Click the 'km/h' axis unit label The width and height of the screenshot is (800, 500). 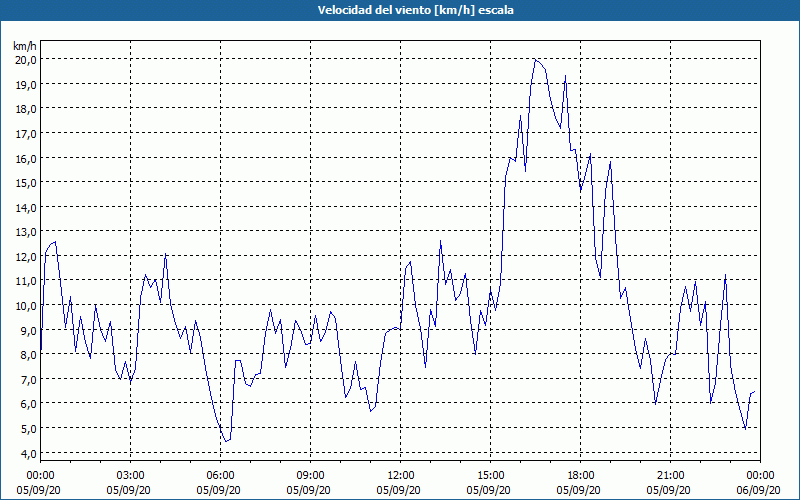(x=26, y=46)
